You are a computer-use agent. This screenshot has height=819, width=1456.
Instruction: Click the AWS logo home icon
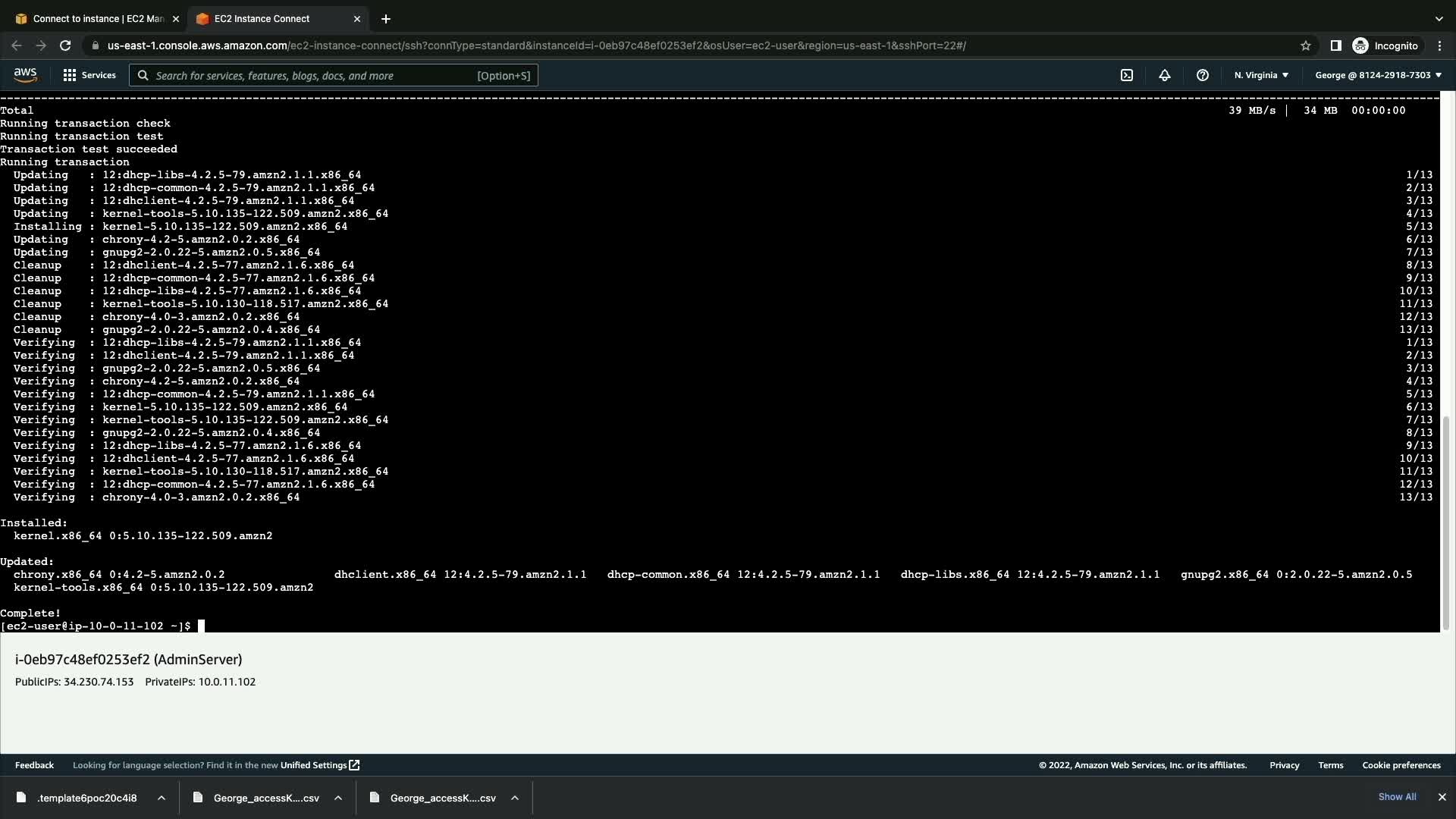(x=25, y=75)
